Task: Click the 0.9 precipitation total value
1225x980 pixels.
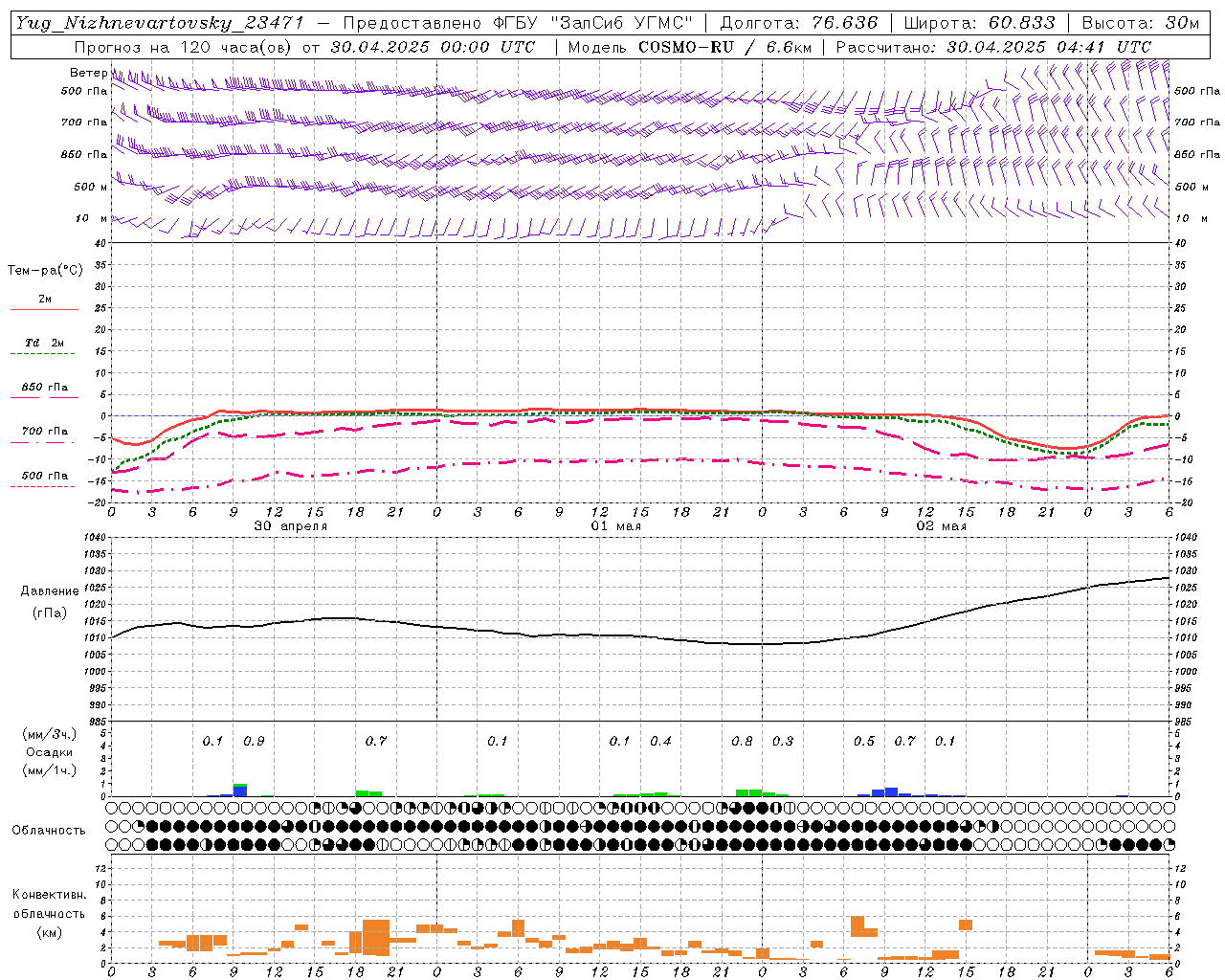Action: click(254, 741)
